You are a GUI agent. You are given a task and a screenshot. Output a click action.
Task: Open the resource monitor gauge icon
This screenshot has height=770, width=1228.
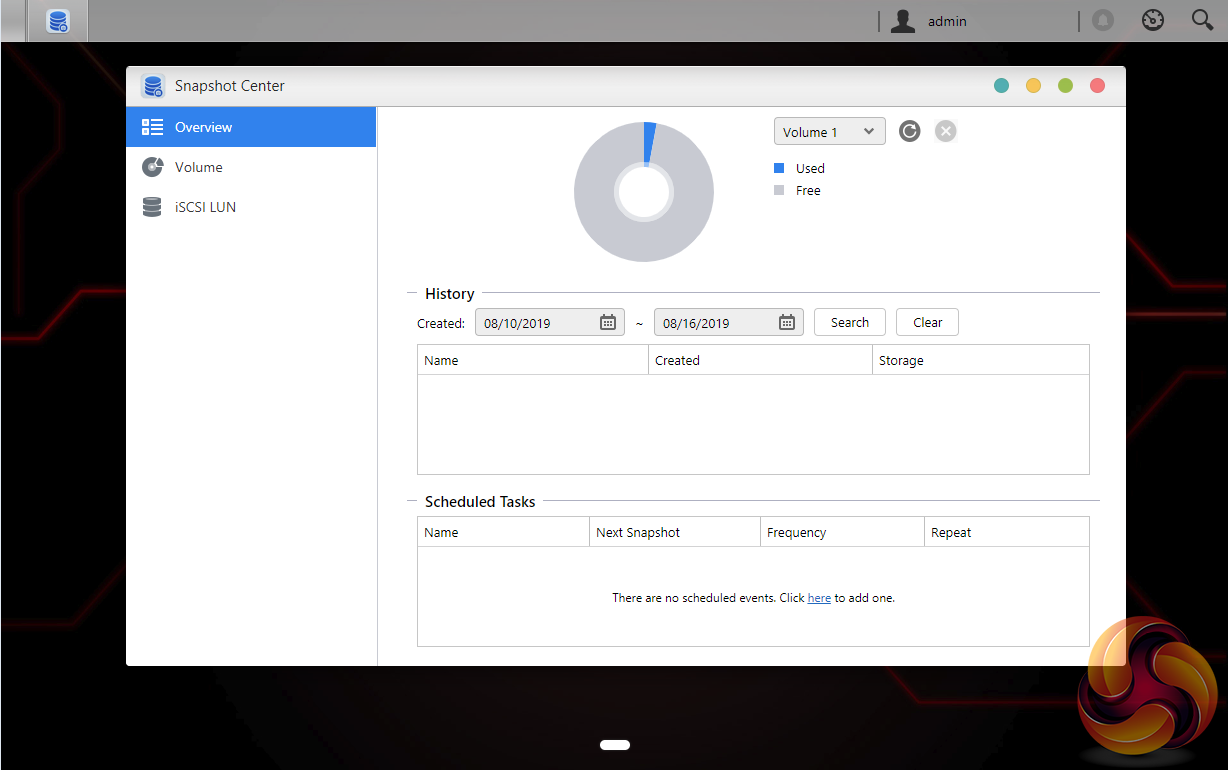pos(1153,21)
